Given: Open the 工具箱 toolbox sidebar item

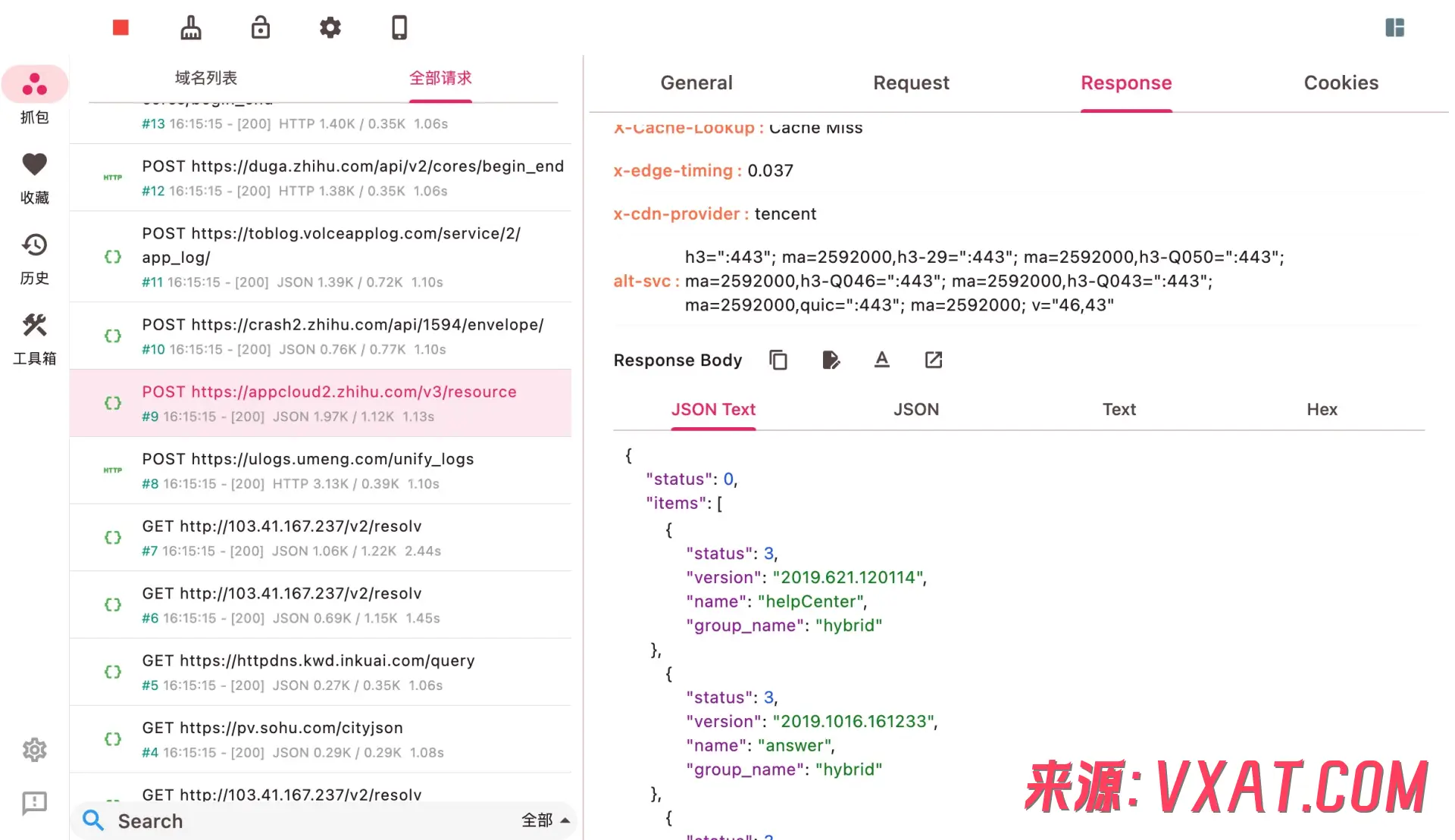Looking at the screenshot, I should click(x=34, y=339).
